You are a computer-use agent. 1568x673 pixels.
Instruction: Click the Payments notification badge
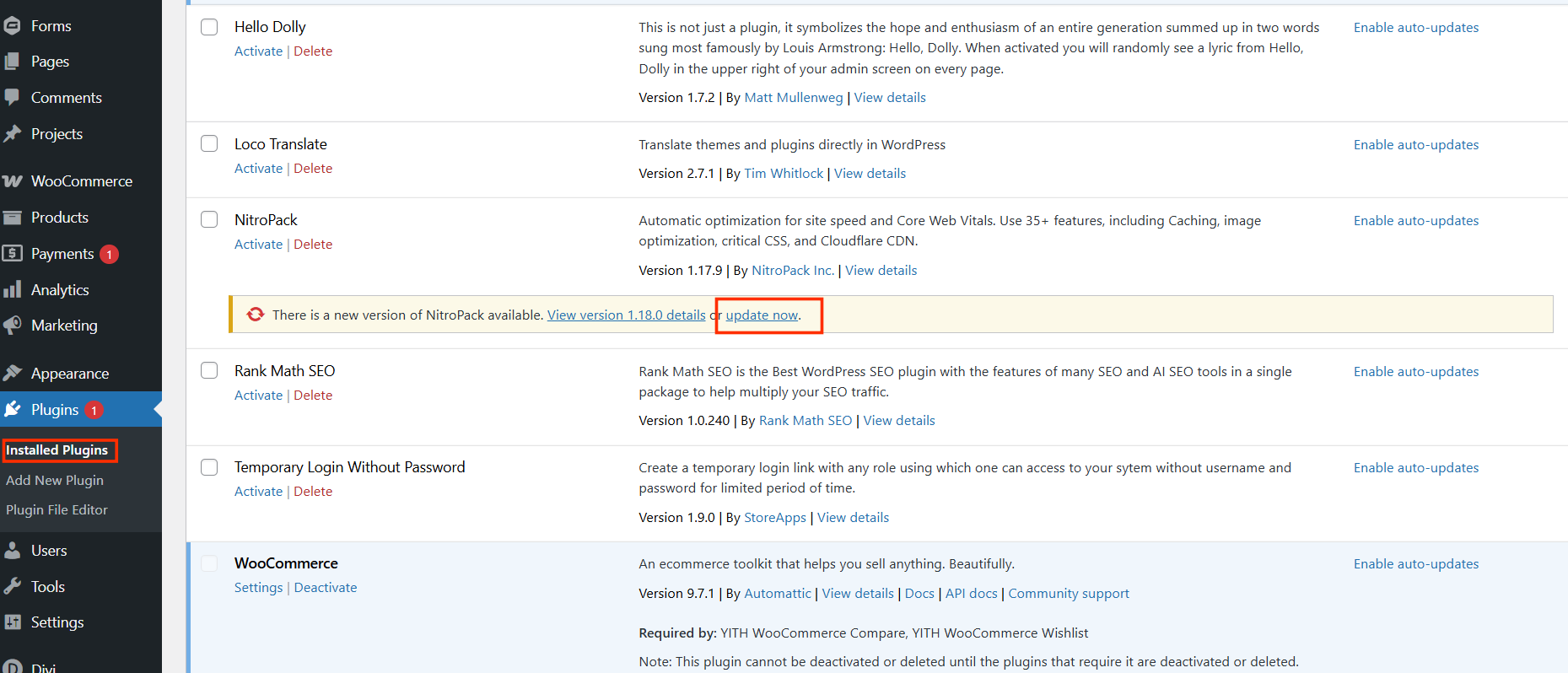[x=109, y=254]
